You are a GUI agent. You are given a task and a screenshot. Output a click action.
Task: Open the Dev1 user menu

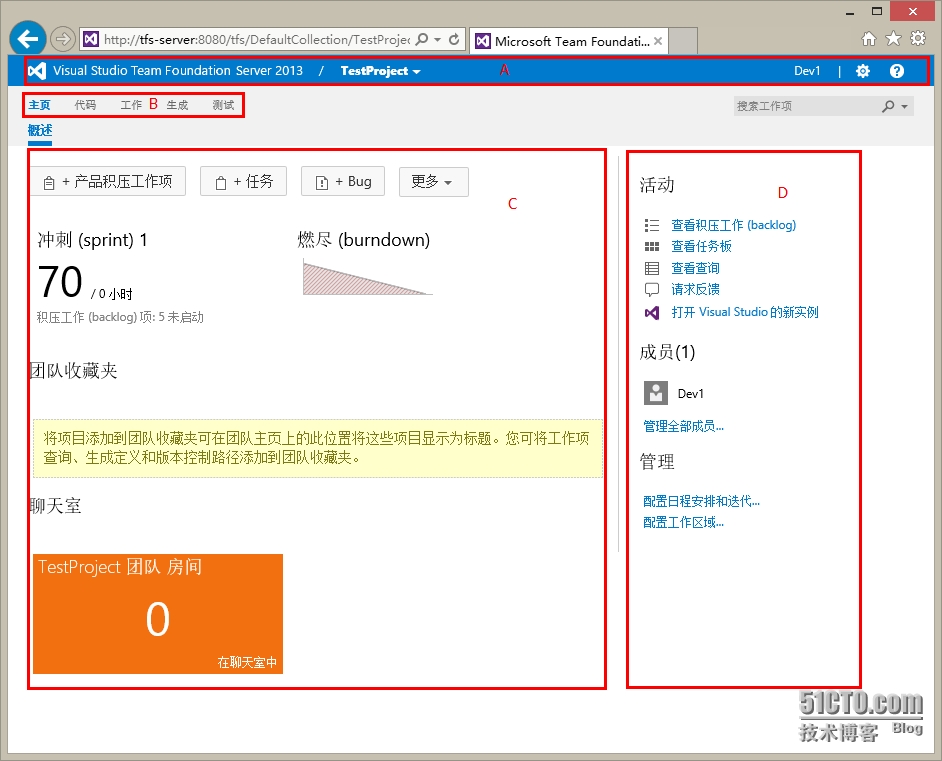click(807, 71)
